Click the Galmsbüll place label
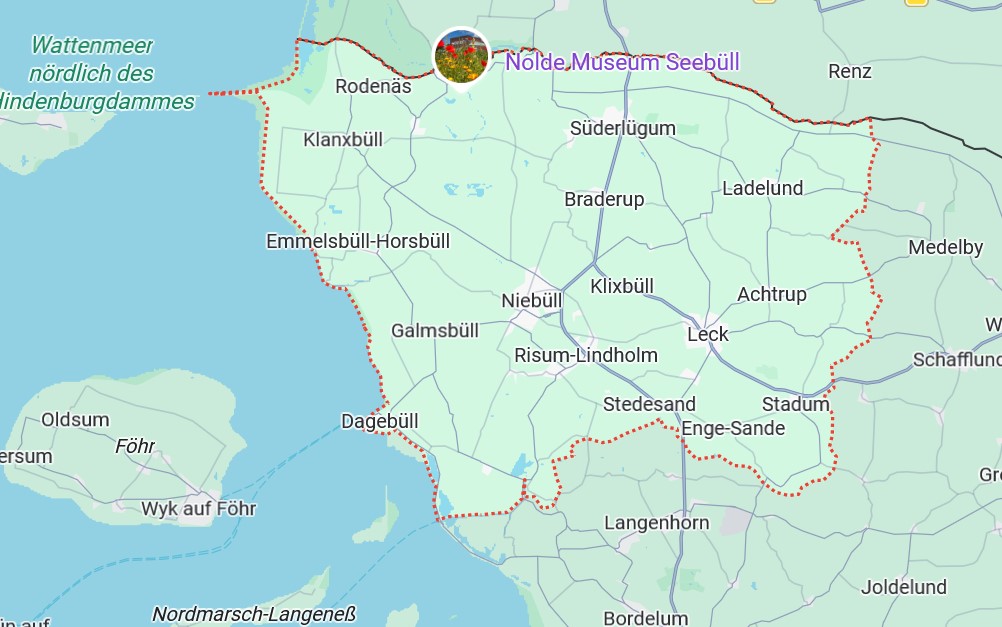 point(435,330)
